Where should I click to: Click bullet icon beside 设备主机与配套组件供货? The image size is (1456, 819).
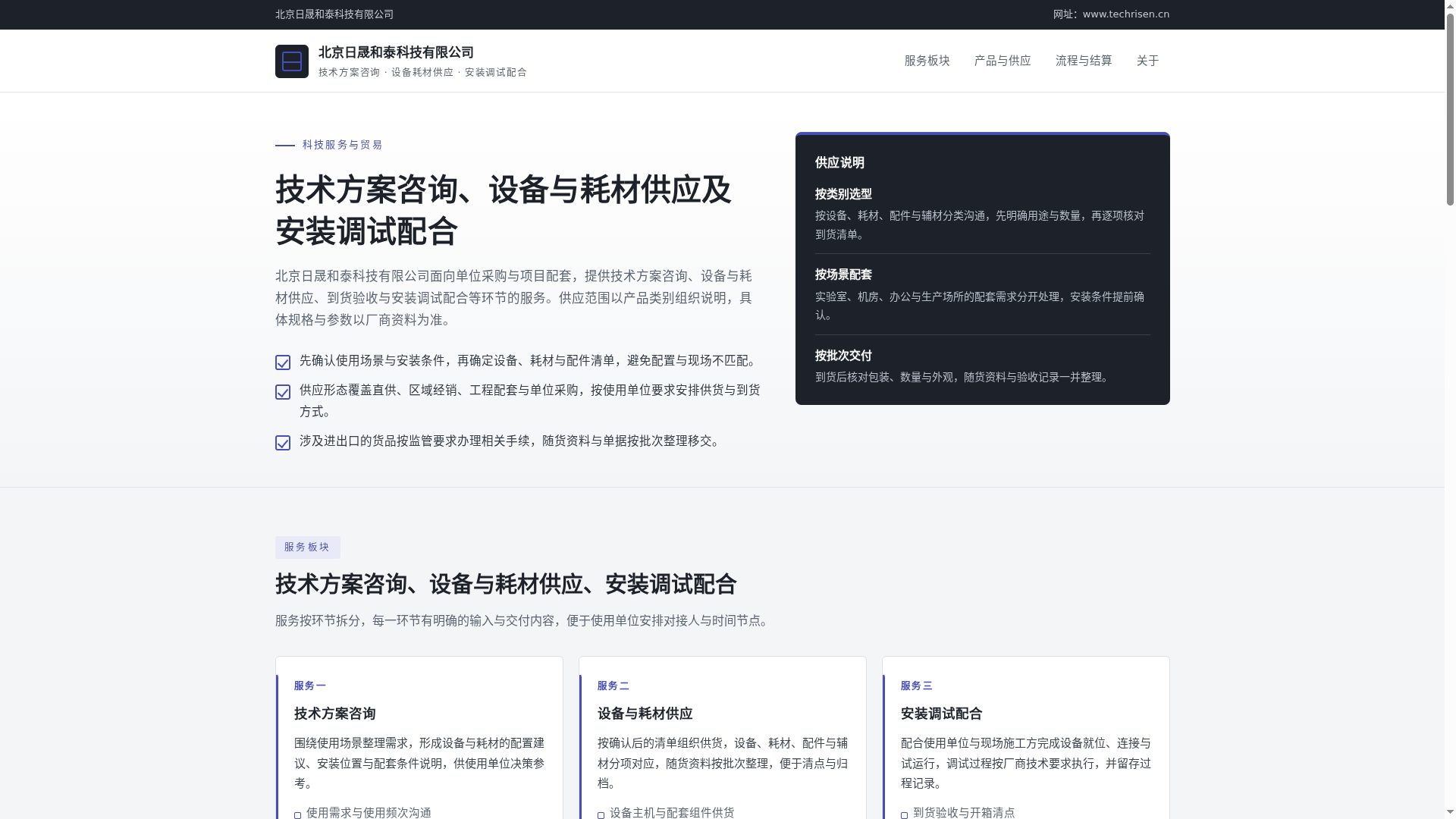coord(601,815)
